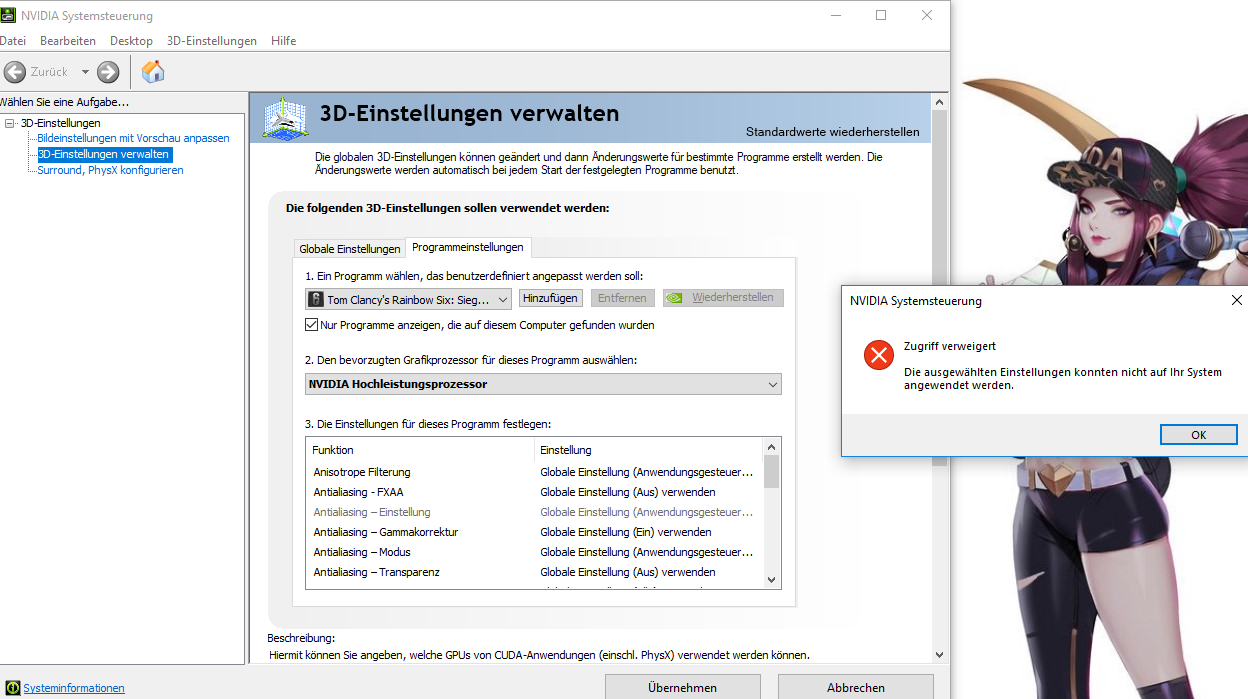Open the program selection dropdown
The height and width of the screenshot is (699, 1248).
click(408, 299)
